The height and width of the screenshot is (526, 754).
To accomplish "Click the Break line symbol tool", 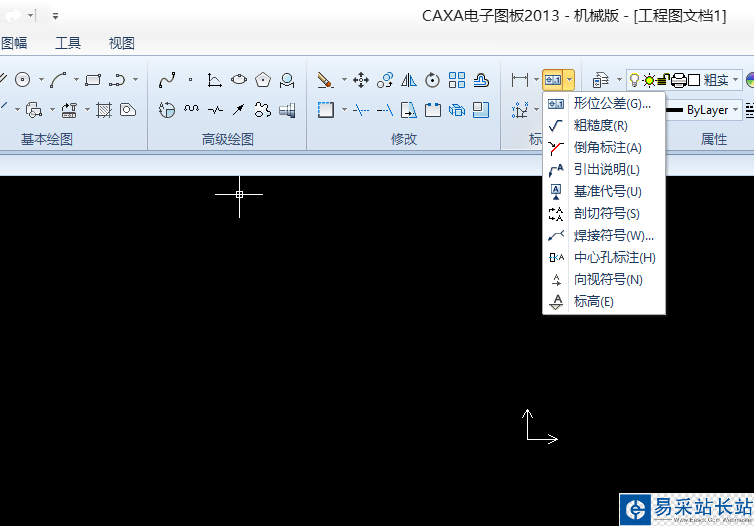I will click(215, 110).
